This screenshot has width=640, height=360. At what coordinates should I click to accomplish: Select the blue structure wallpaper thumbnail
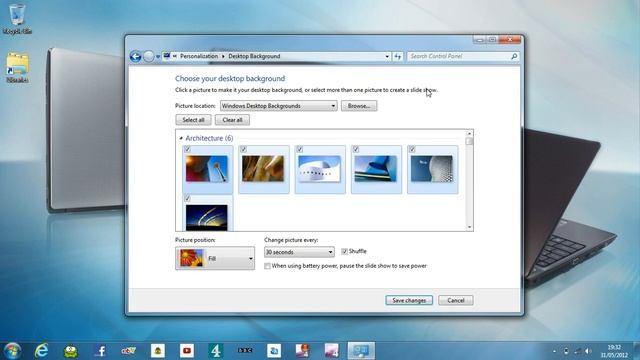(376, 169)
